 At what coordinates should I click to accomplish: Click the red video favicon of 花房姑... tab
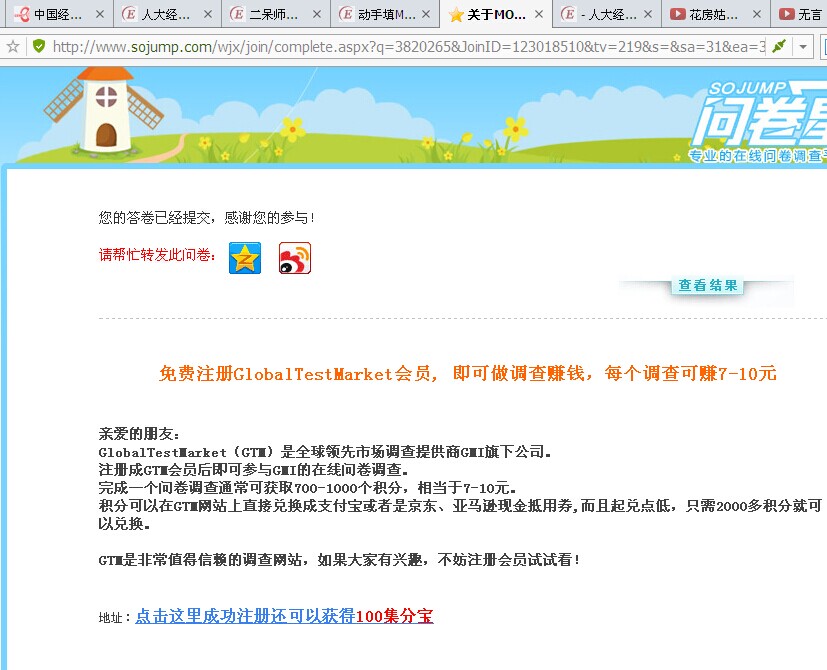677,14
